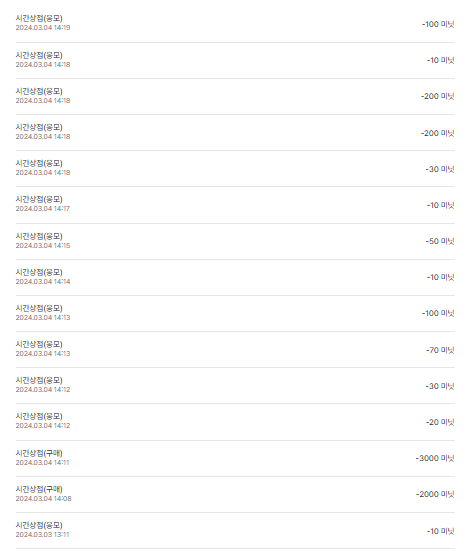This screenshot has height=554, width=475.
Task: Open the 14:19 시간상점(응모) entry
Action: tap(235, 23)
